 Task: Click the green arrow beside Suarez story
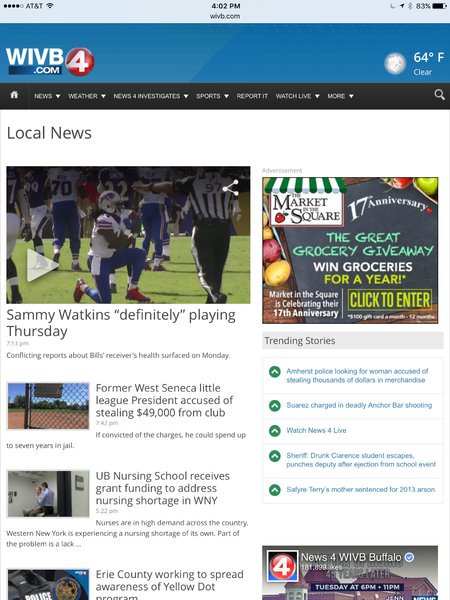274,406
